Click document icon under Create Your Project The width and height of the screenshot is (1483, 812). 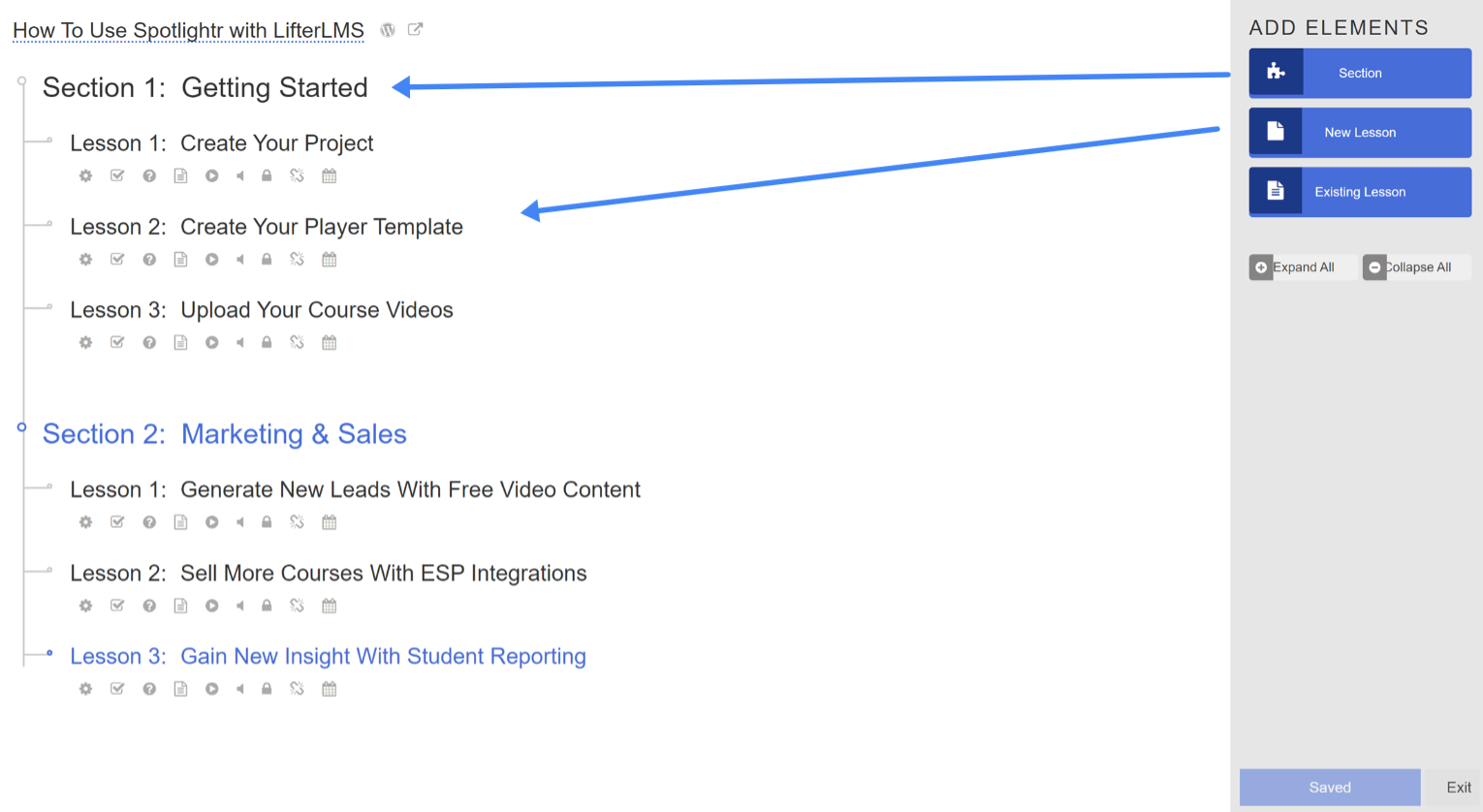click(x=180, y=175)
